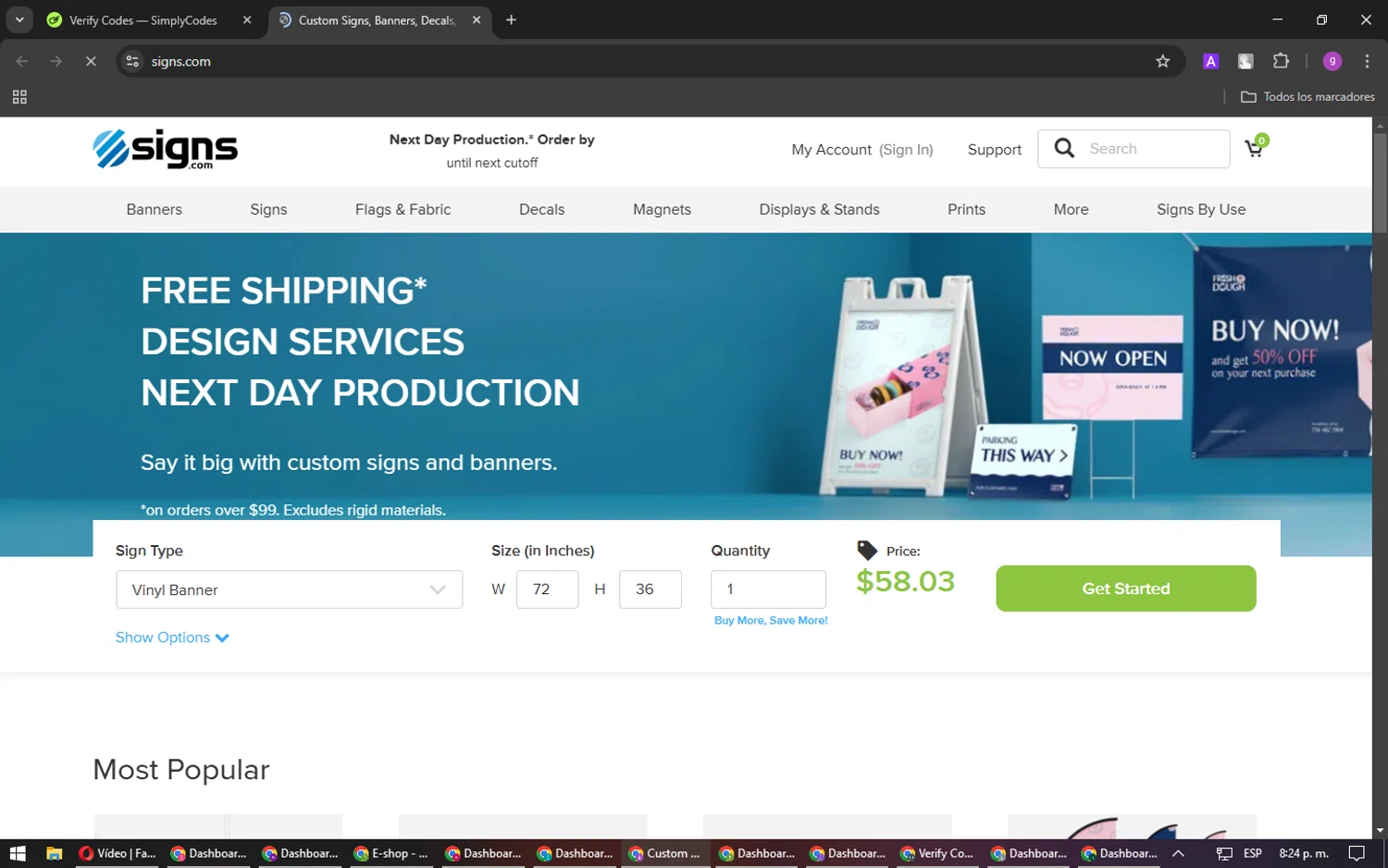
Task: Open File Explorer from the taskbar
Action: [x=54, y=853]
